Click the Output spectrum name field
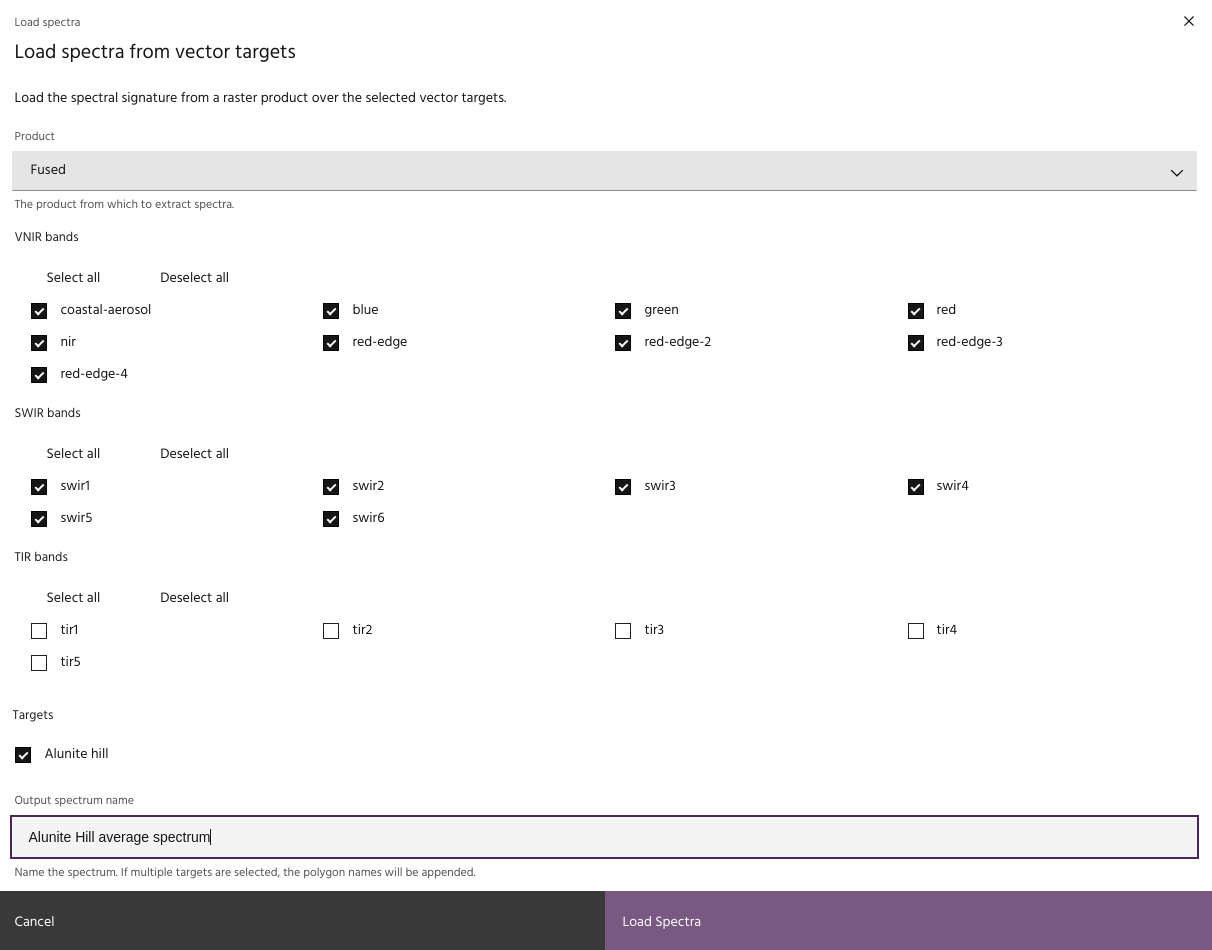 pos(604,837)
